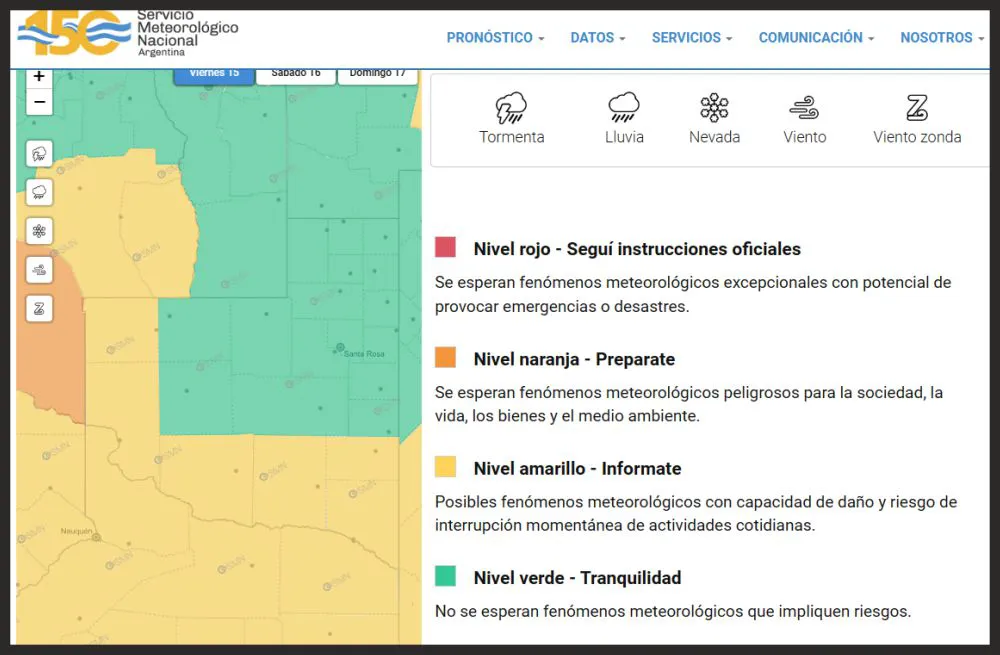Image resolution: width=1000 pixels, height=655 pixels.
Task: Zoom out of the map with minus button
Action: click(x=39, y=102)
